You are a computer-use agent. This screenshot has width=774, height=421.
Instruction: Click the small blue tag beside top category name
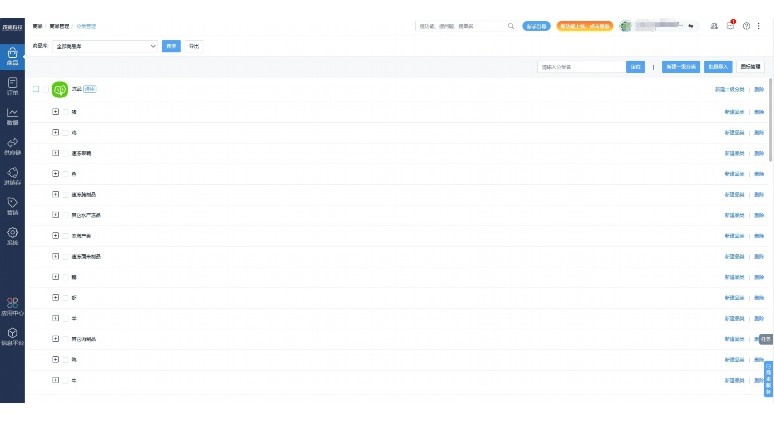click(x=90, y=89)
